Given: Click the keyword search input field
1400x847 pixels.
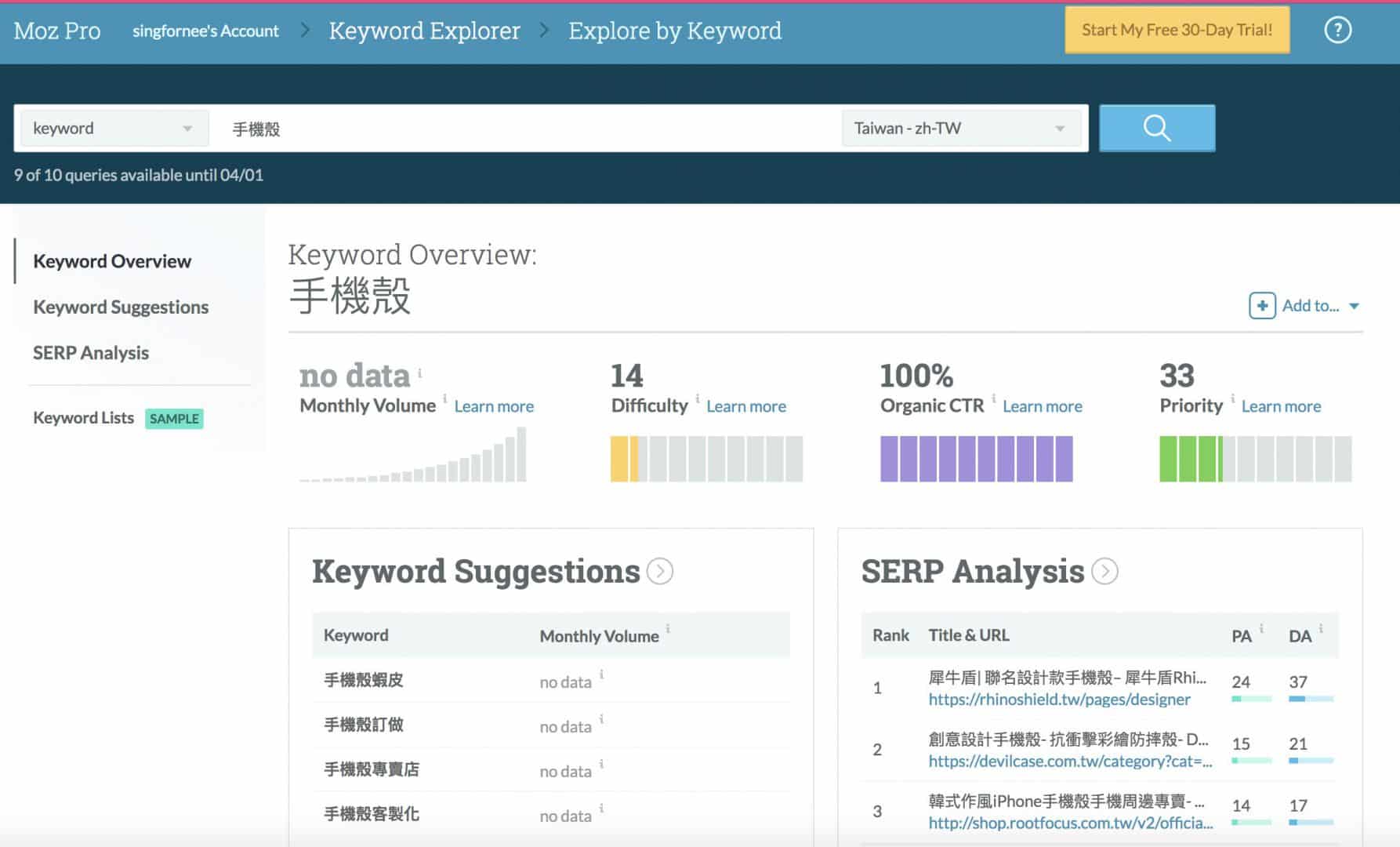Looking at the screenshot, I should coord(525,128).
